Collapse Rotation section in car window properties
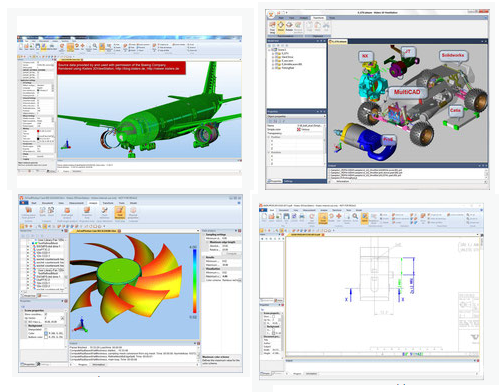The width and height of the screenshot is (499, 392). coord(269,152)
